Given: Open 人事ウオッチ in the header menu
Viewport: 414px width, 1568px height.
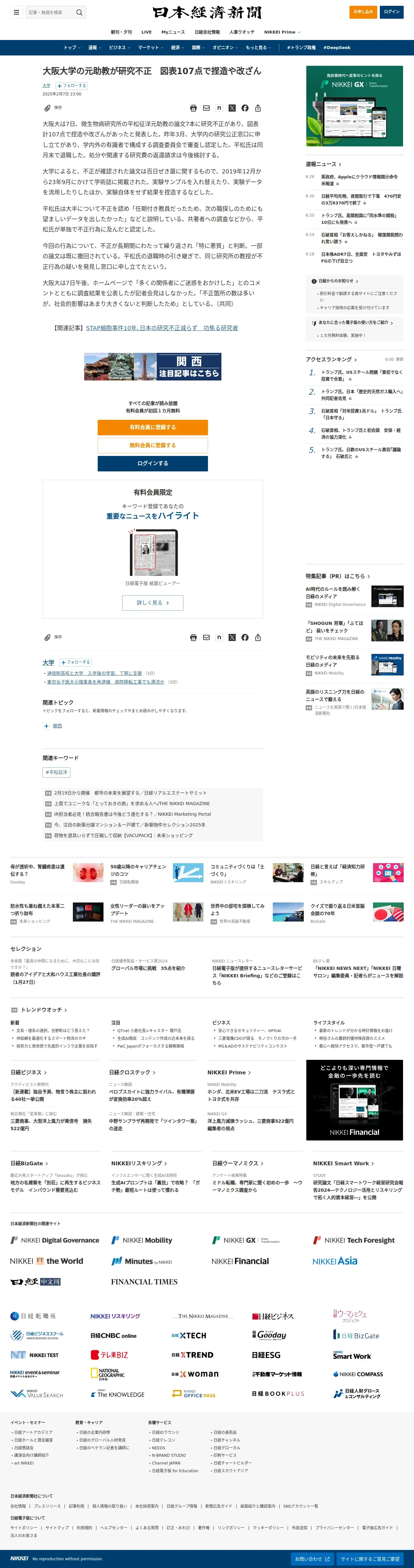Looking at the screenshot, I should [242, 32].
